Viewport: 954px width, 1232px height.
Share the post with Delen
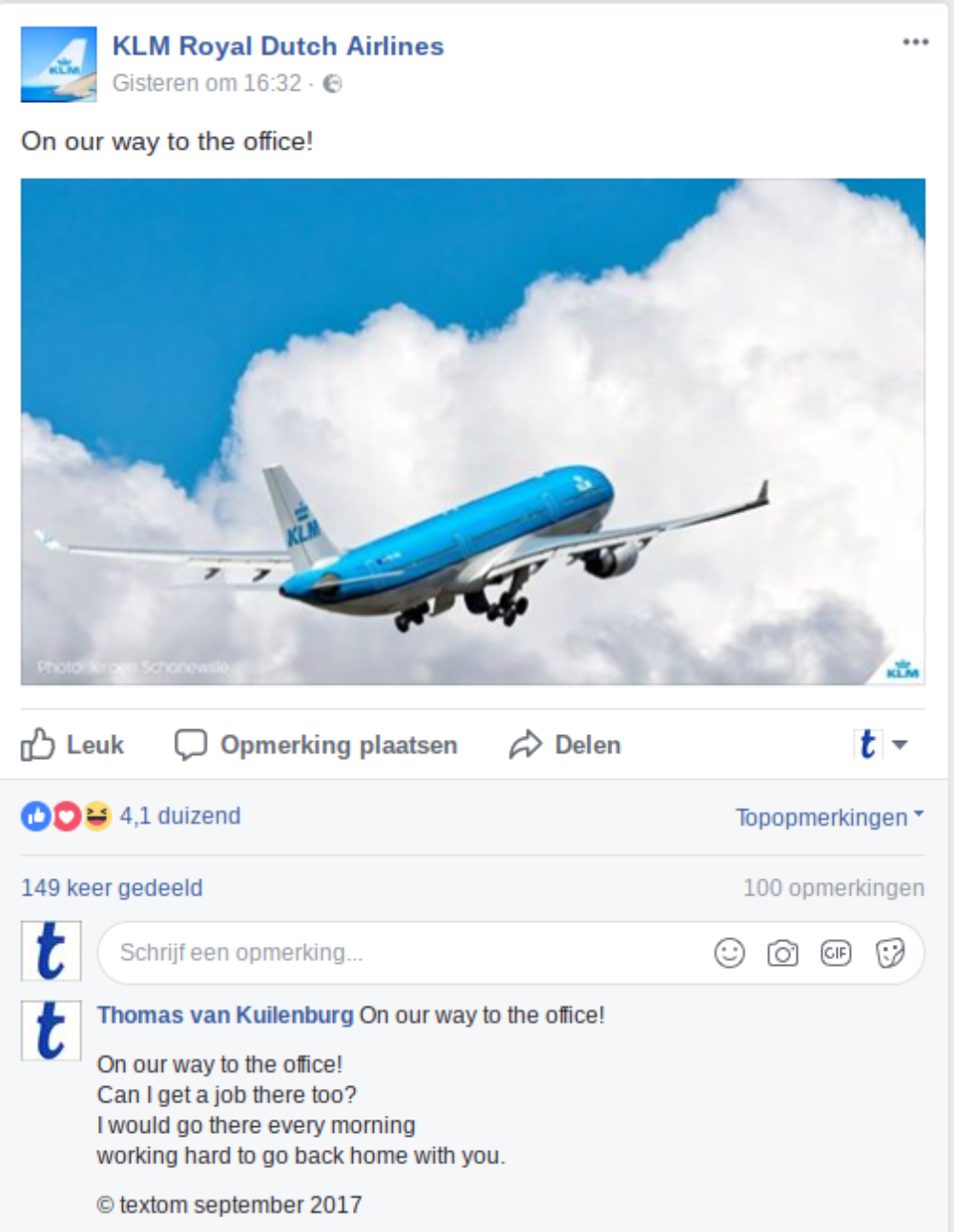(x=565, y=745)
